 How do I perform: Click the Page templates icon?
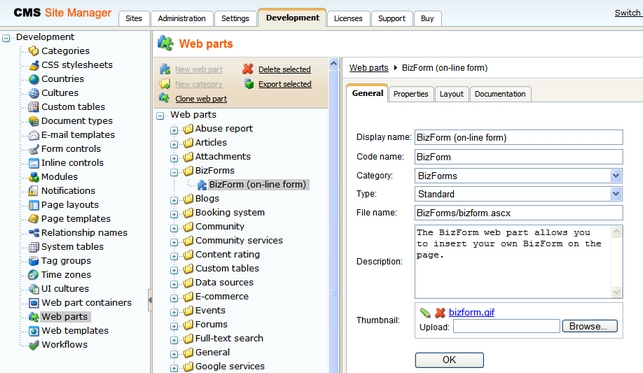(34, 218)
